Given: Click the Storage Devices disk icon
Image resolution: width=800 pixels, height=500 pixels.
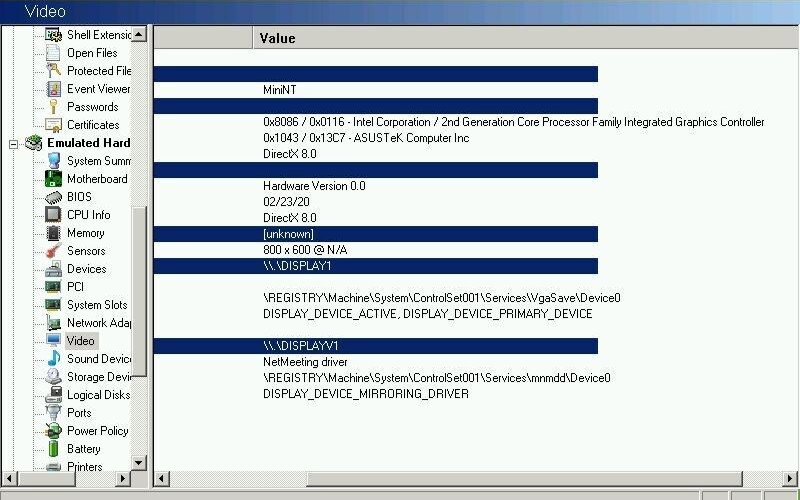Looking at the screenshot, I should (53, 377).
